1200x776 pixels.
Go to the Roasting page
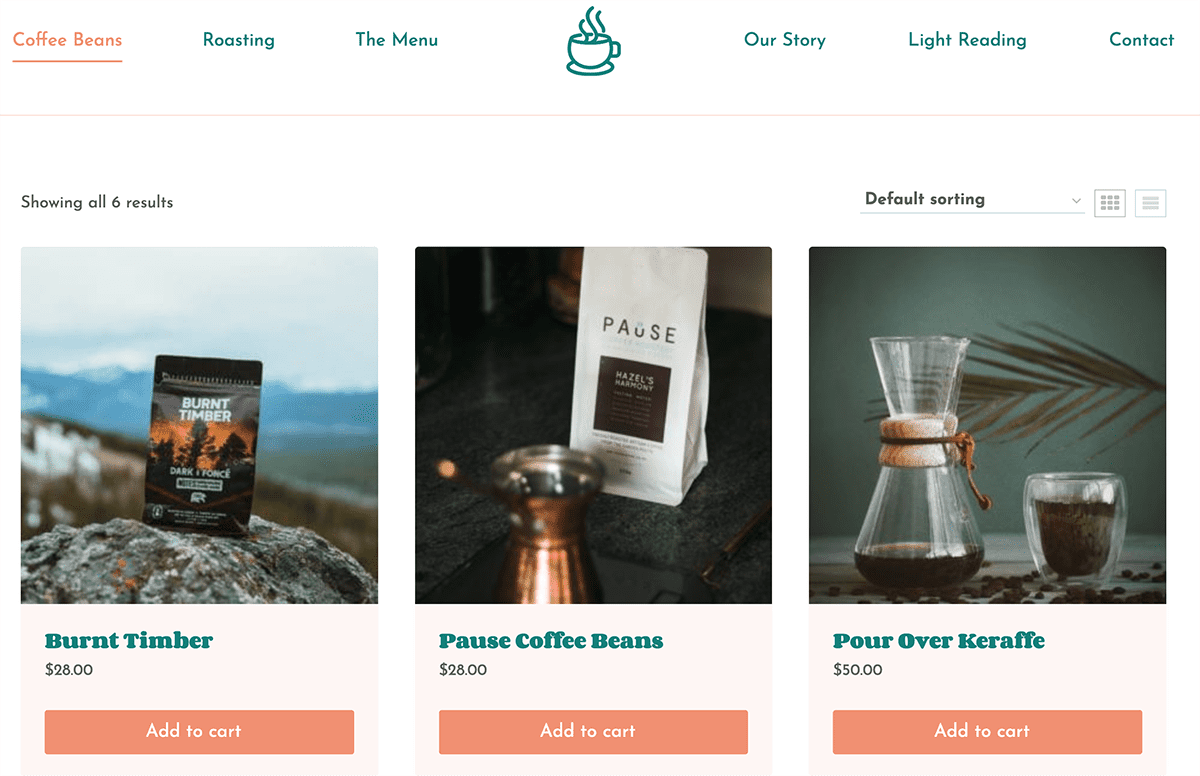click(238, 40)
